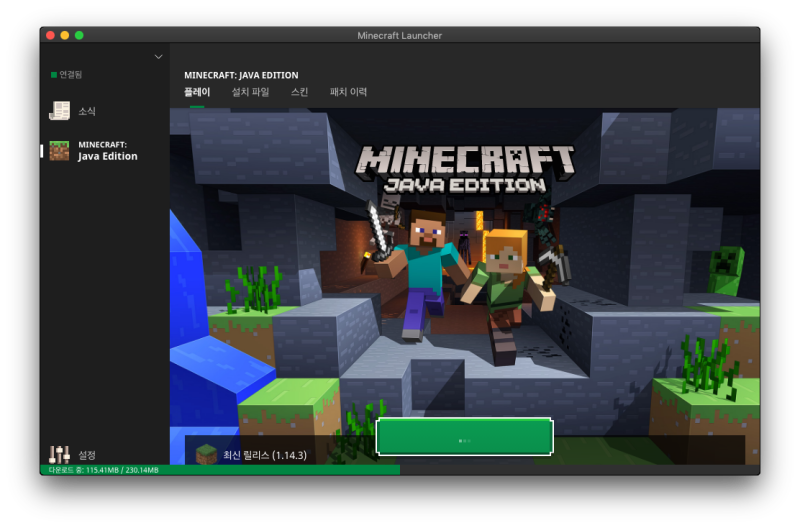Screen dimensions: 800x528
Task: Switch to the 설치 파일 tab
Action: pyautogui.click(x=250, y=92)
